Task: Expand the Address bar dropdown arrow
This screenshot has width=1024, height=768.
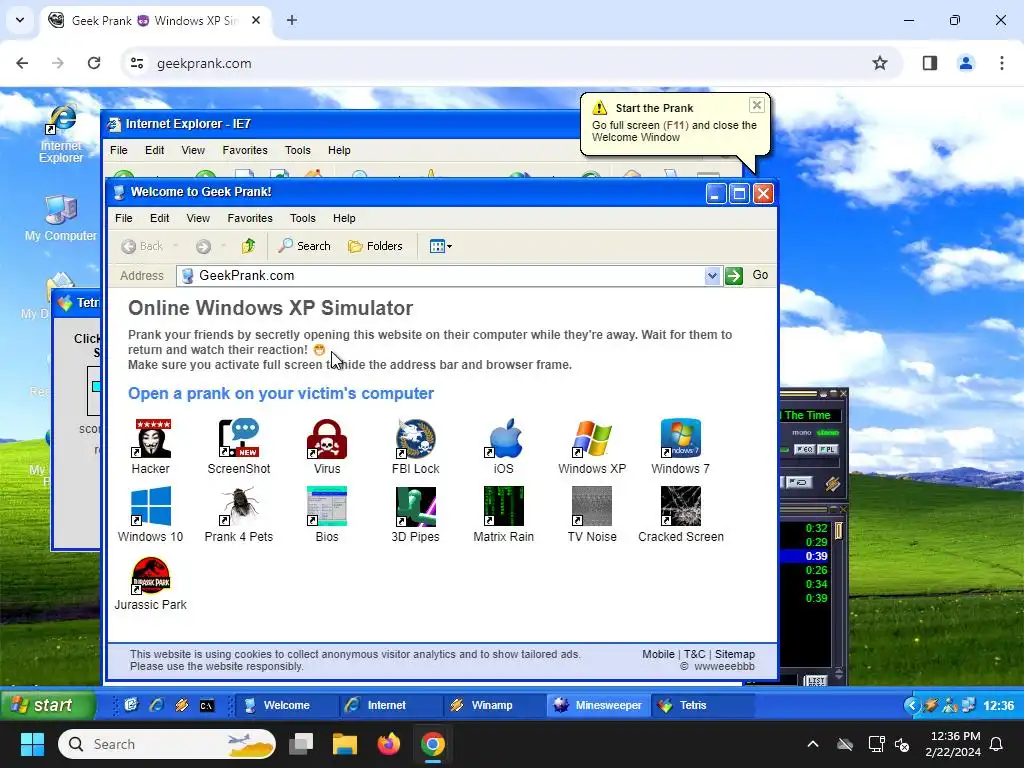Action: point(712,276)
